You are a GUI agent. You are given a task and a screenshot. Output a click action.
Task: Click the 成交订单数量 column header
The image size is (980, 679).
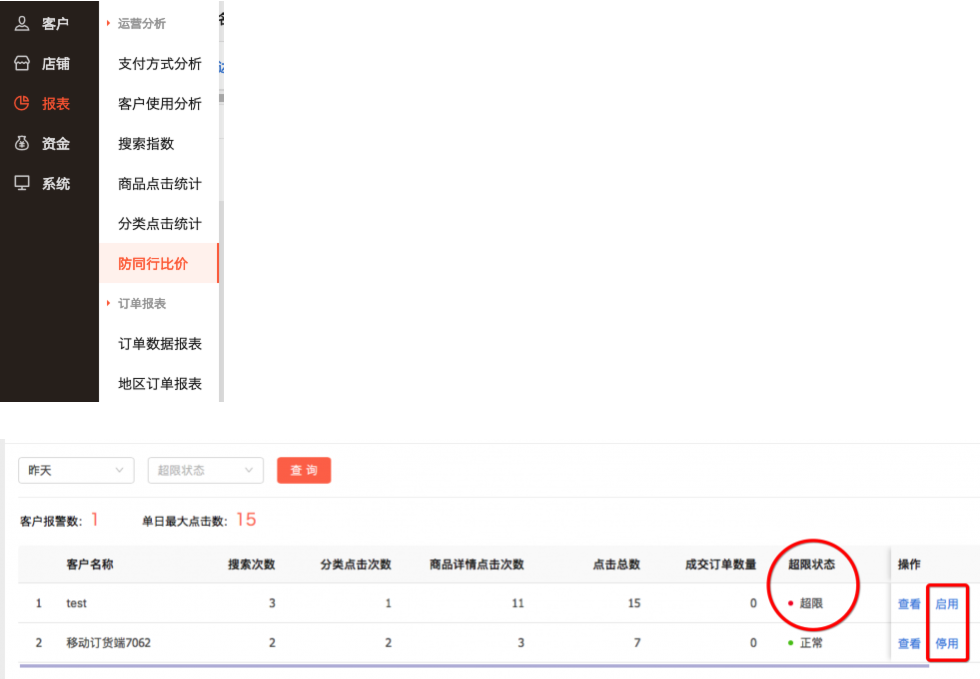point(721,564)
